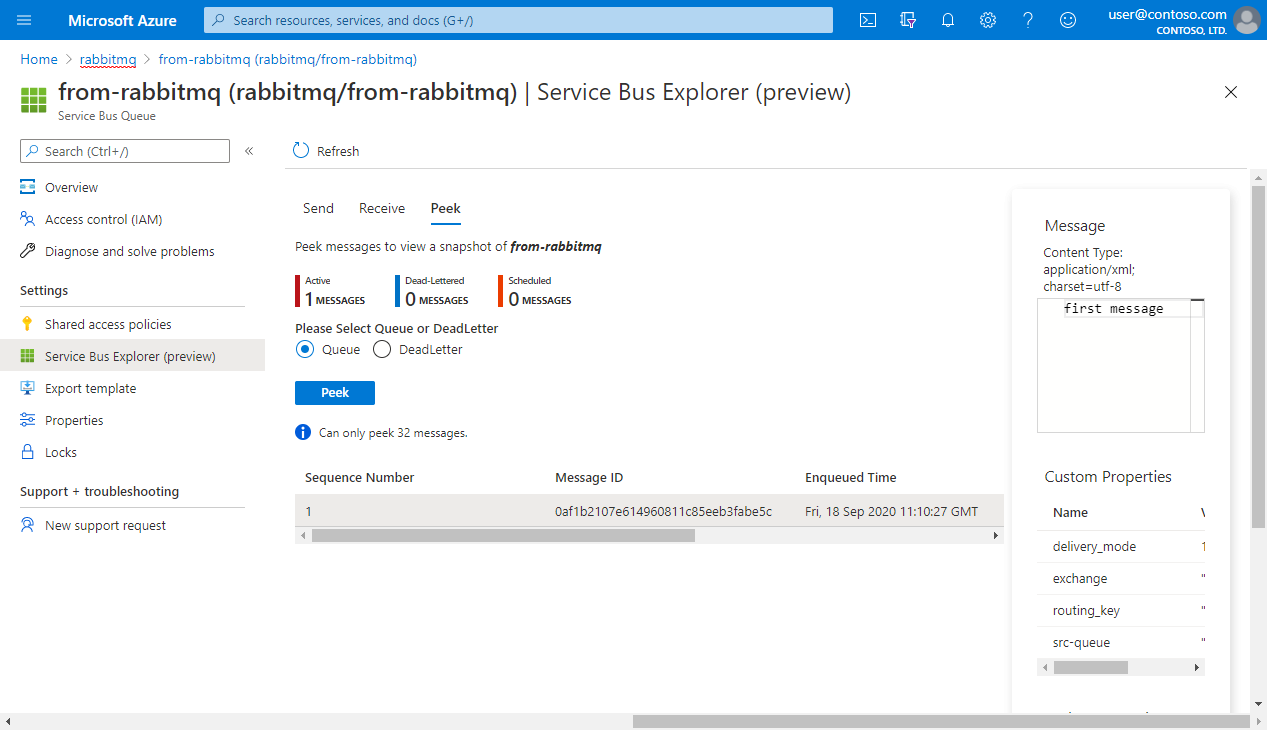
Task: Close the Service Bus Explorer blade
Action: (x=1231, y=92)
